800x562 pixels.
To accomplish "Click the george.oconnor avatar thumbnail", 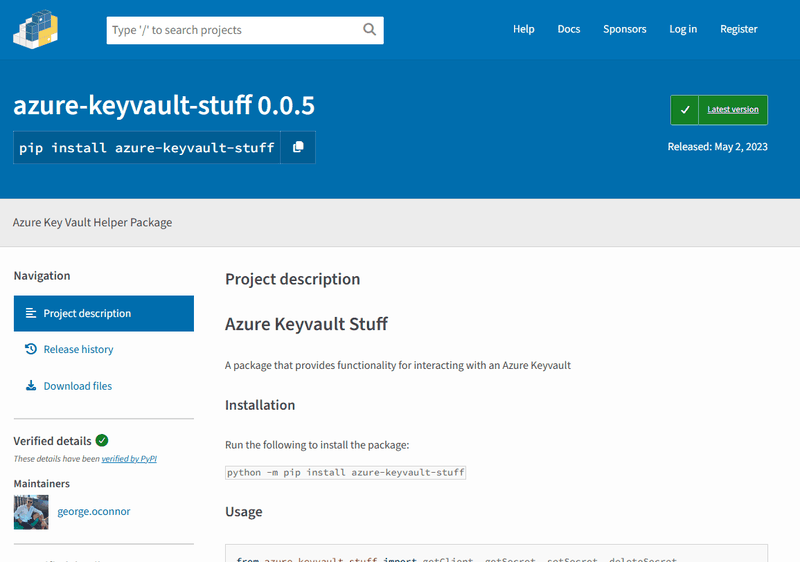I will click(31, 512).
